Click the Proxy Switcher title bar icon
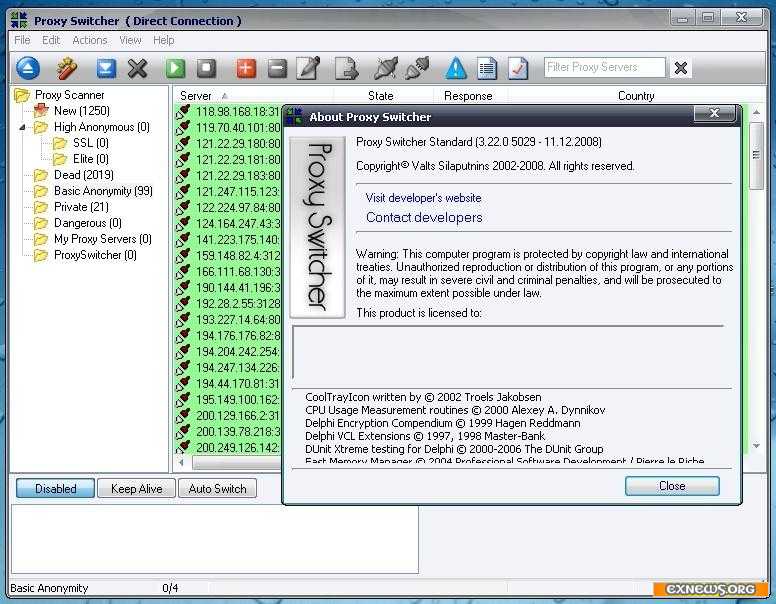776x604 pixels. [19, 20]
